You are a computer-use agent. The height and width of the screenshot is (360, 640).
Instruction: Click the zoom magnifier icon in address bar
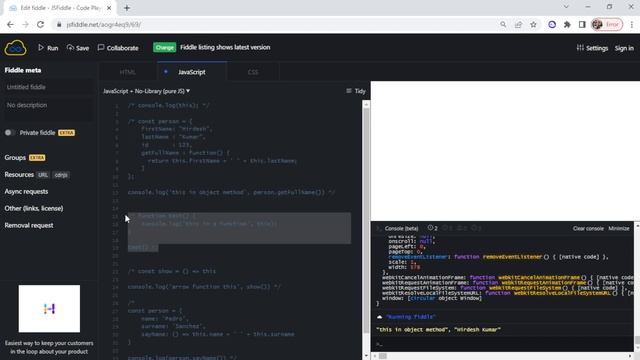(503, 24)
